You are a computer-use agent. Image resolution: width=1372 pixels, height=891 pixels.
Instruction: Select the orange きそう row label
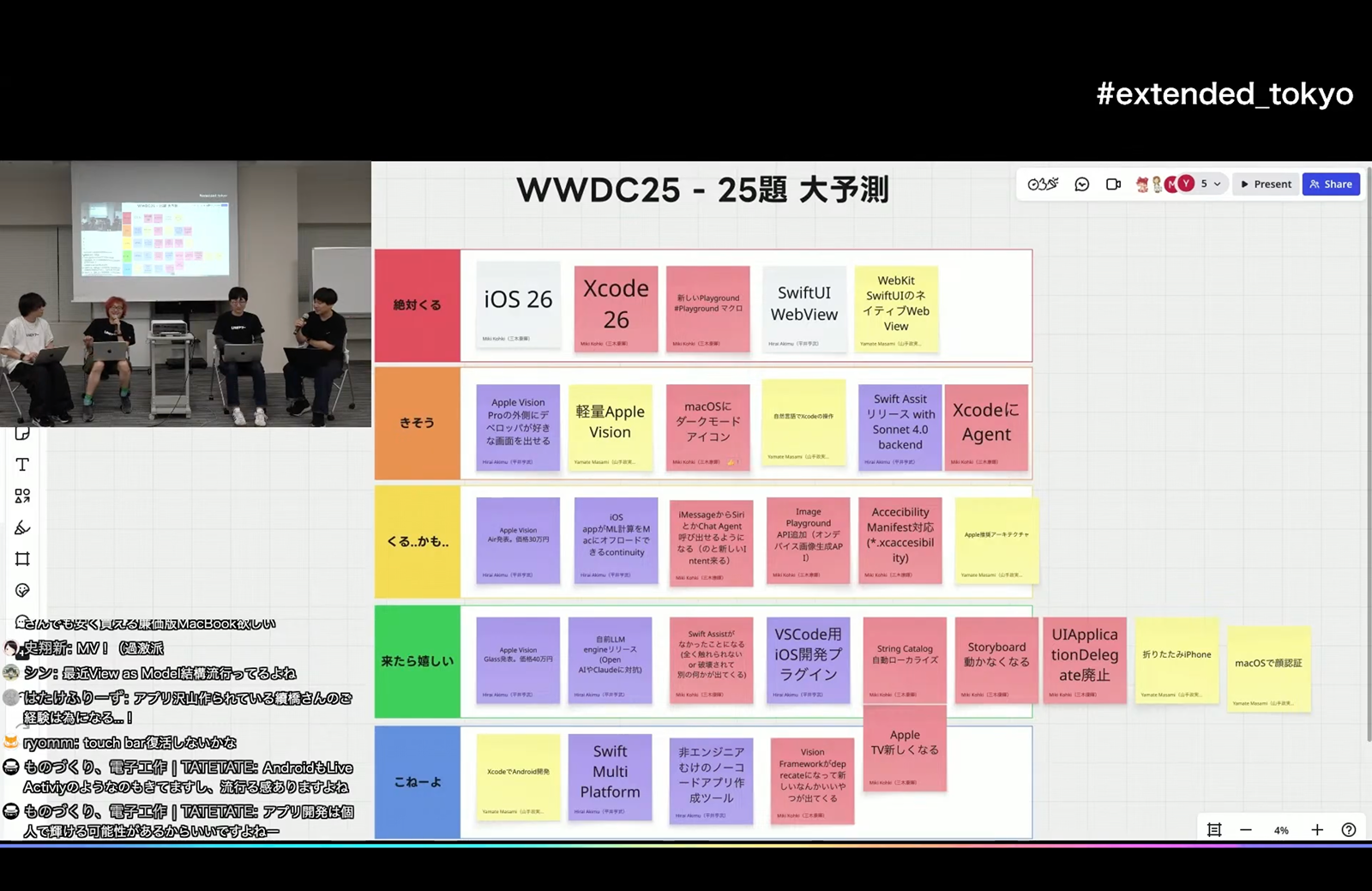pyautogui.click(x=418, y=423)
